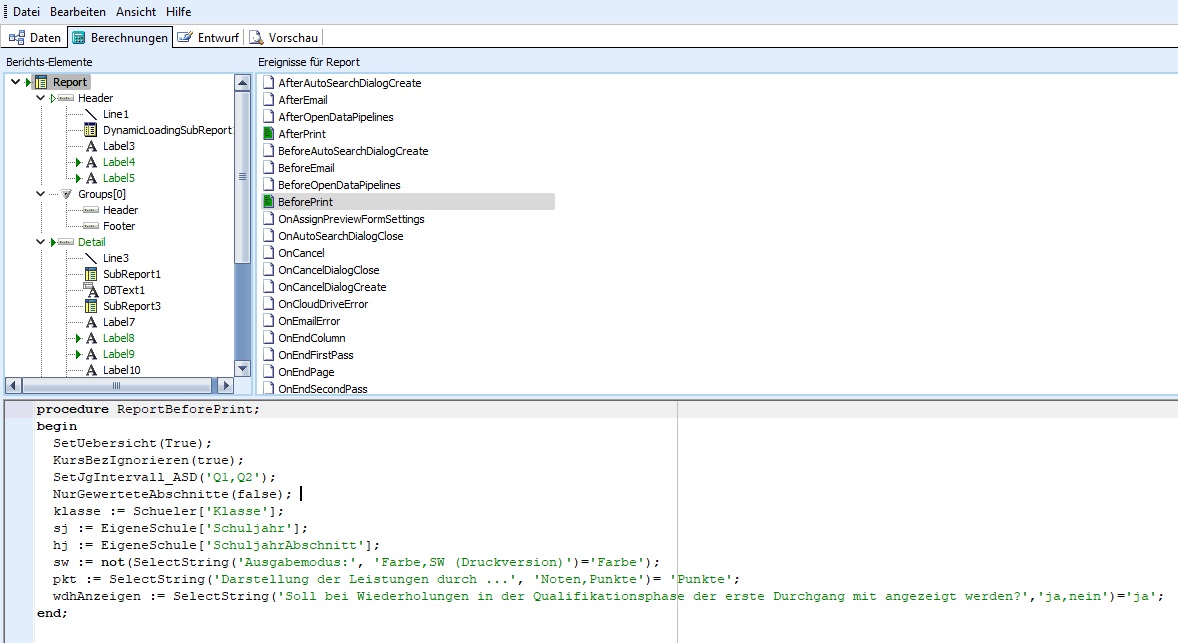
Task: Select the Detail band item
Action: coord(92,242)
